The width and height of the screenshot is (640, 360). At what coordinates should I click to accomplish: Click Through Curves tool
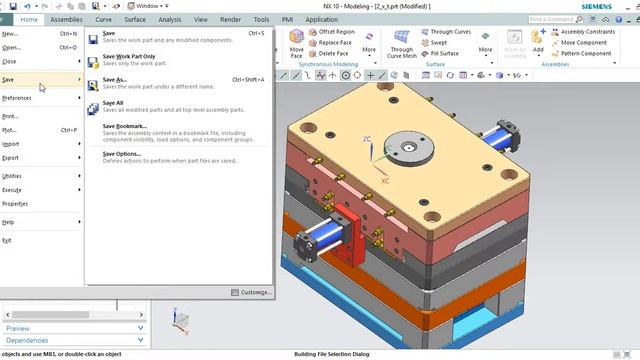[x=446, y=32]
